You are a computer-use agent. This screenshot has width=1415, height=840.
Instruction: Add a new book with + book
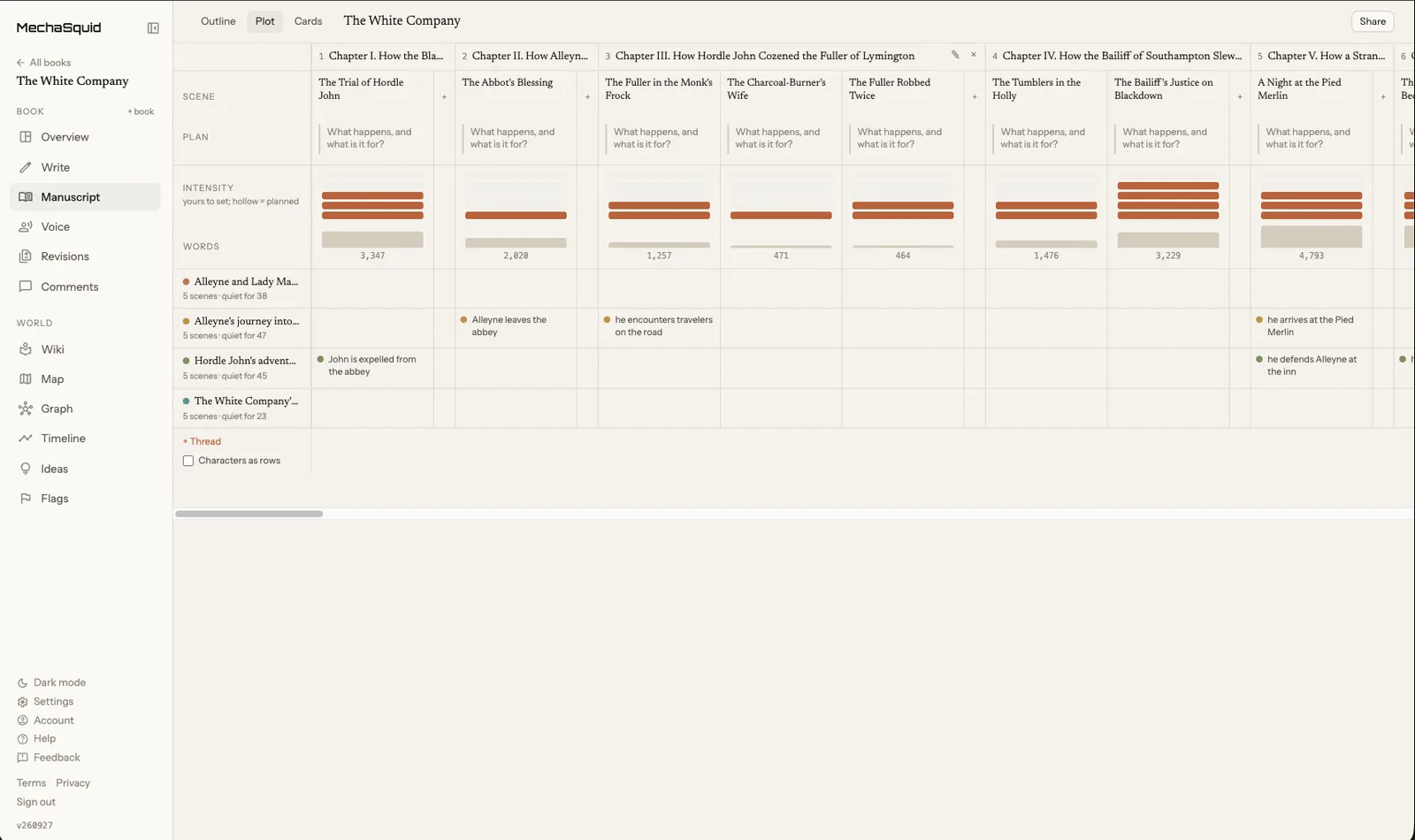pos(141,111)
